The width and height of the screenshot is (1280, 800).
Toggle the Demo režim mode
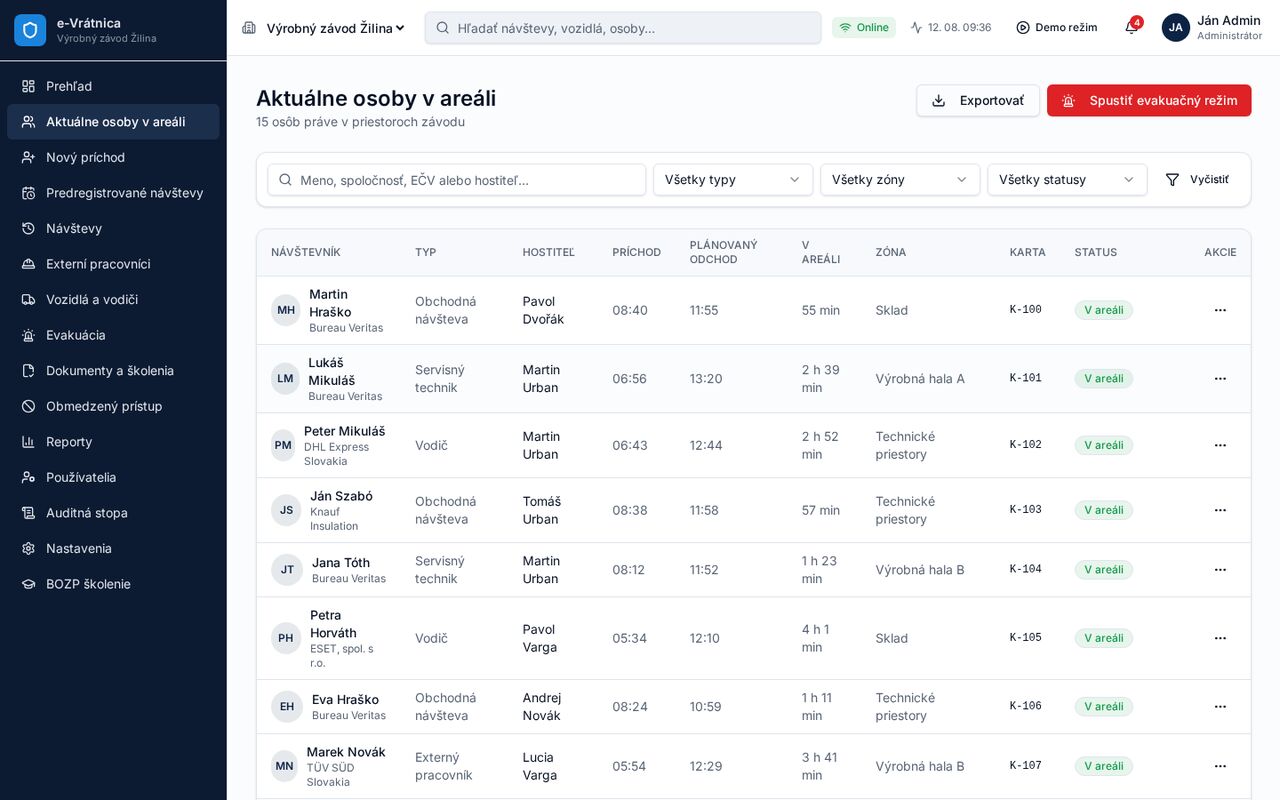coord(1057,28)
